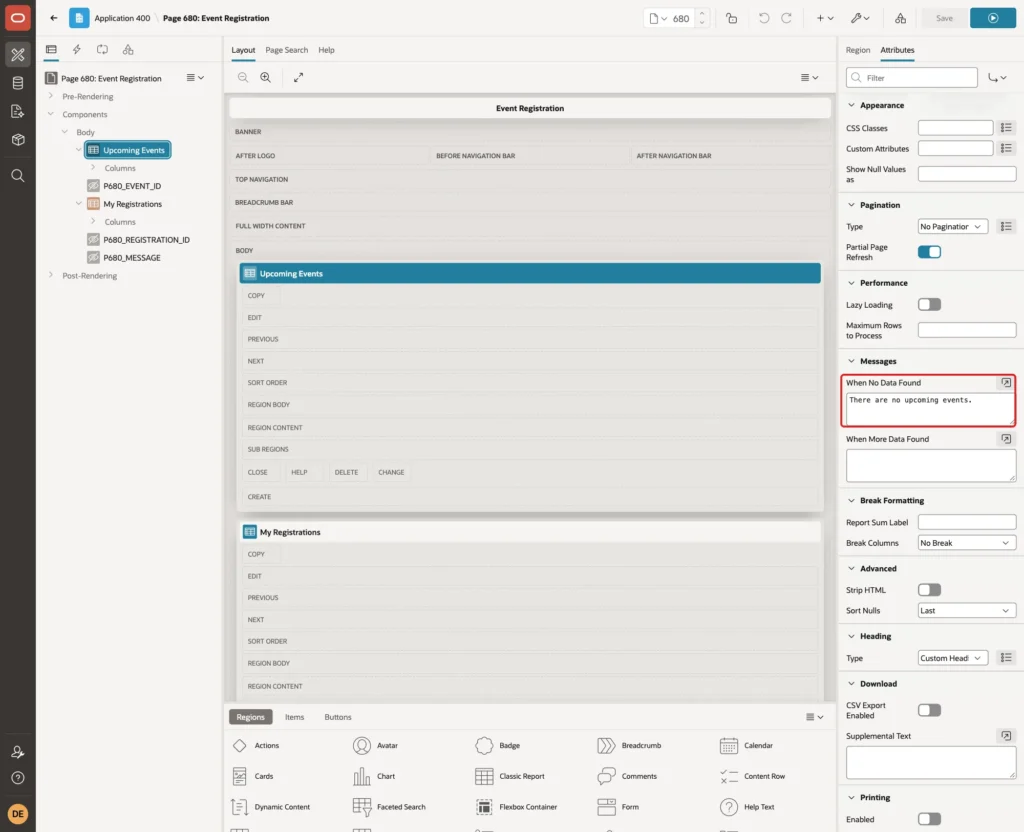Image resolution: width=1024 pixels, height=832 pixels.
Task: Click the search magnifier in left sidebar
Action: 18,176
